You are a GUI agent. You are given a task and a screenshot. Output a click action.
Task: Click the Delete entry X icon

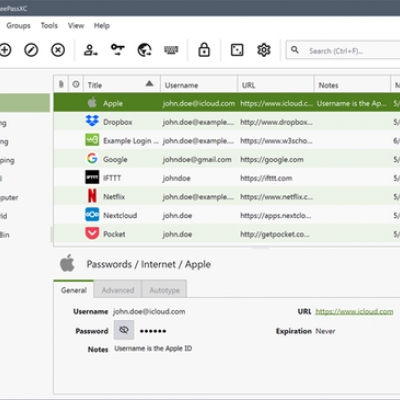click(58, 50)
